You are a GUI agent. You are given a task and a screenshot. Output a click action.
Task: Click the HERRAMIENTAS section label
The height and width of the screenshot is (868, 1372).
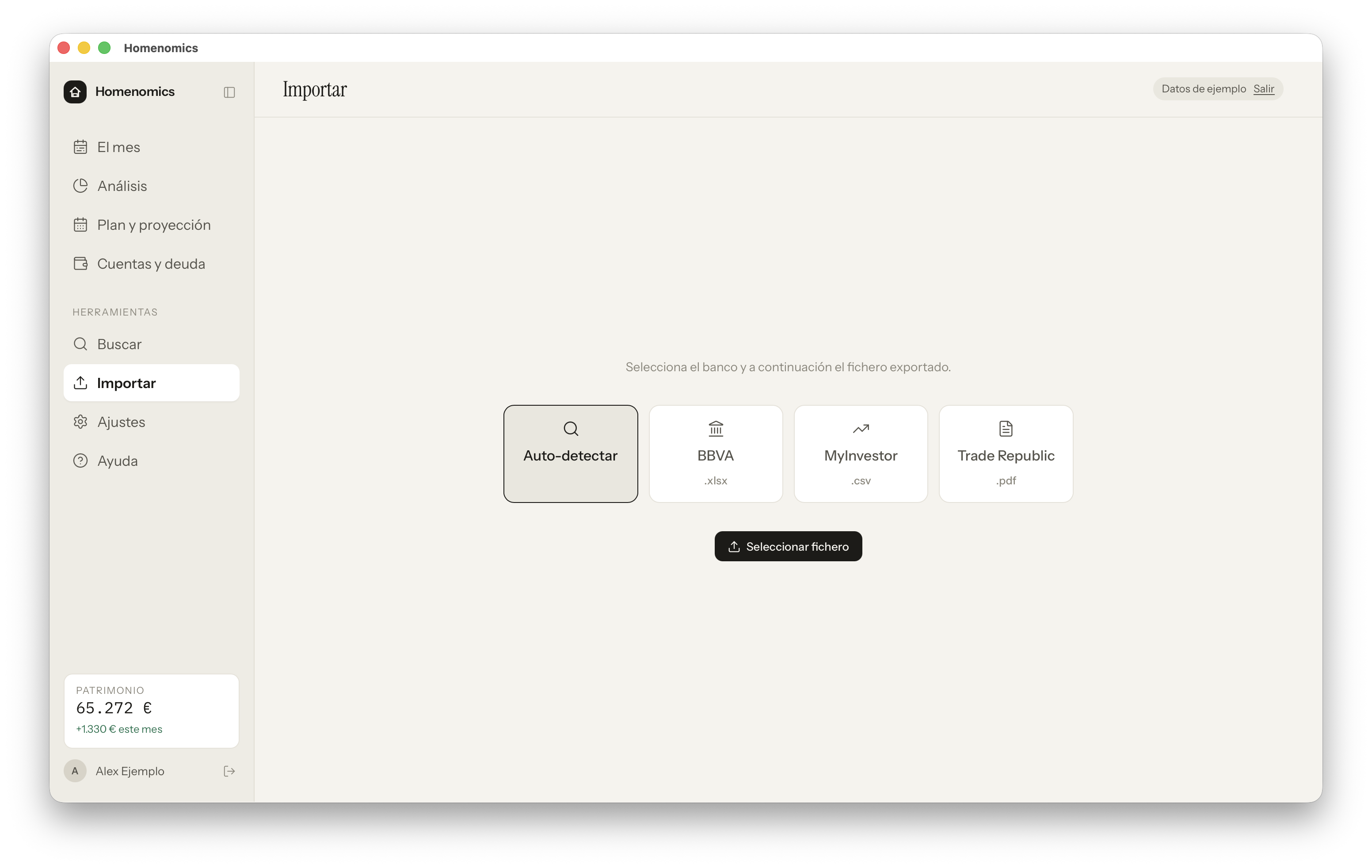tap(115, 312)
